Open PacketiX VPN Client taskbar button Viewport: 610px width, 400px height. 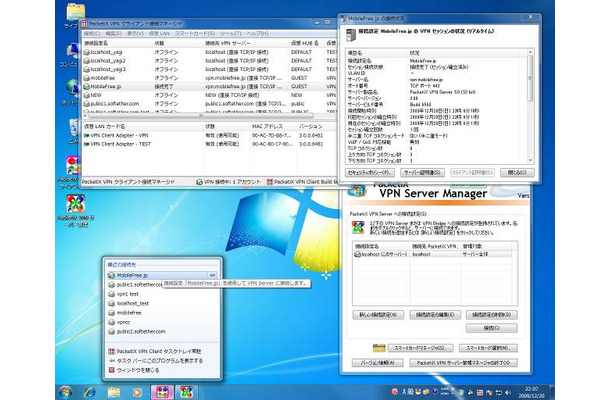(162, 392)
